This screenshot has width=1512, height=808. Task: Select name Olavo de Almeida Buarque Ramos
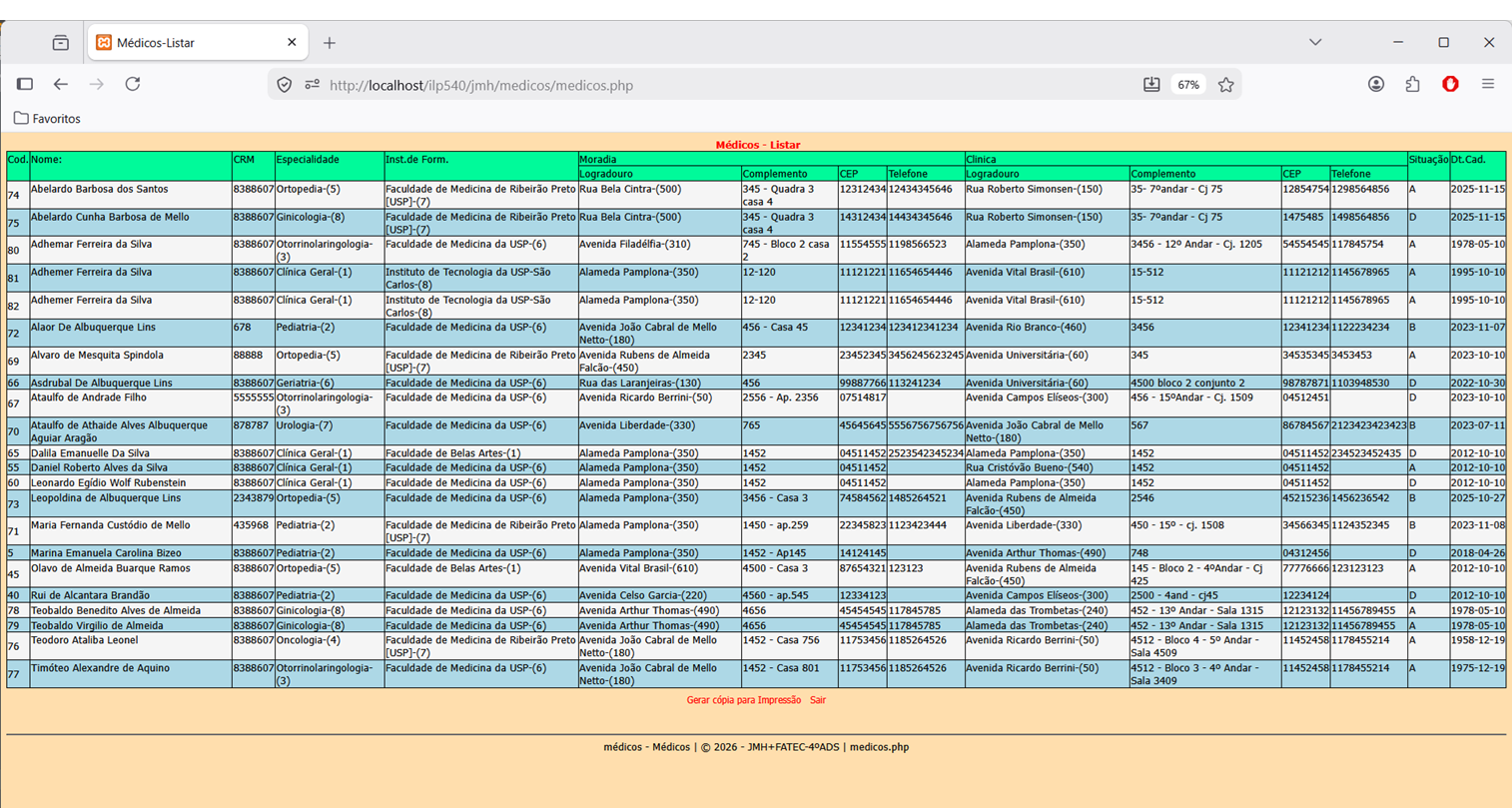click(111, 568)
